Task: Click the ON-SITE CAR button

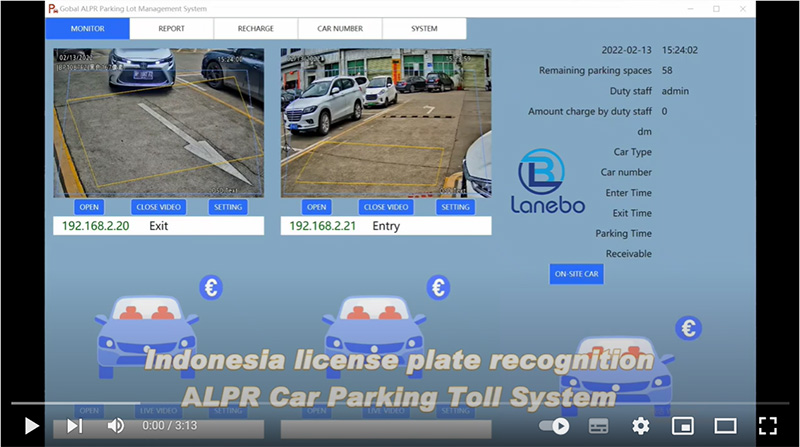Action: pyautogui.click(x=577, y=274)
